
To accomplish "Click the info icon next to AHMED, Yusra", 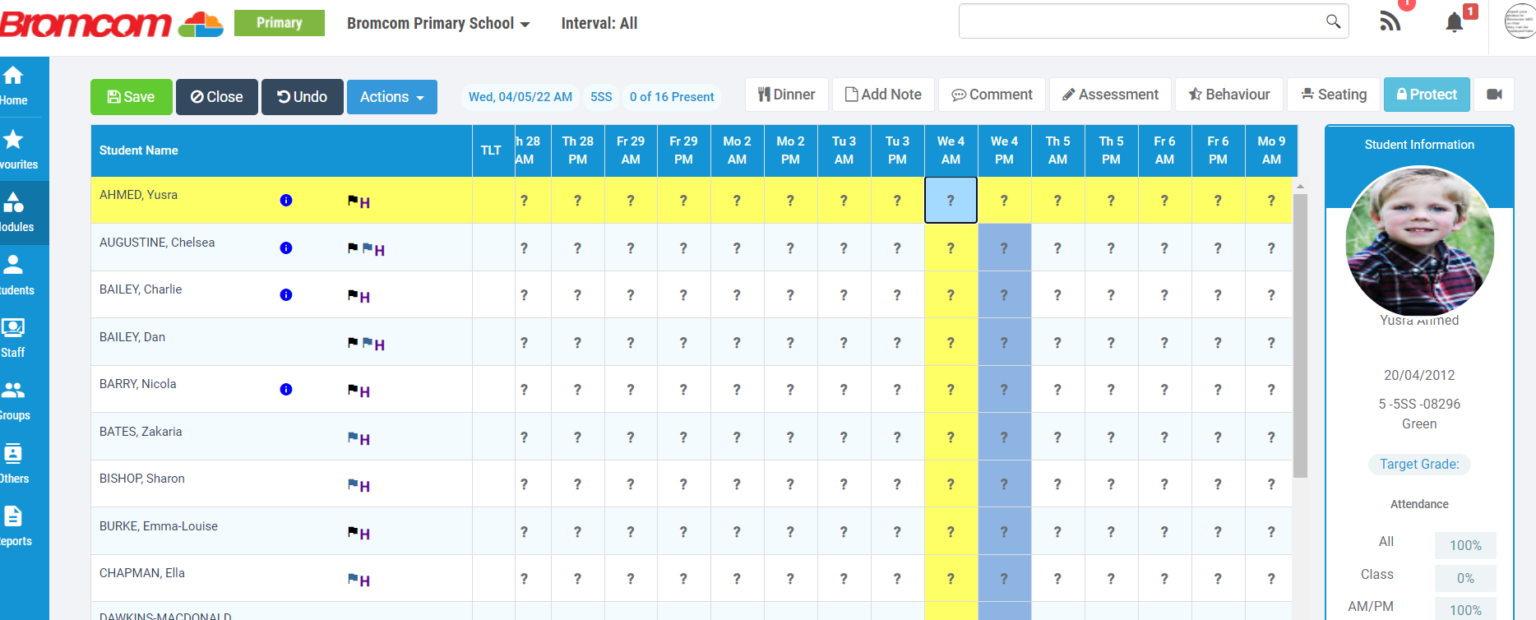I will click(286, 200).
